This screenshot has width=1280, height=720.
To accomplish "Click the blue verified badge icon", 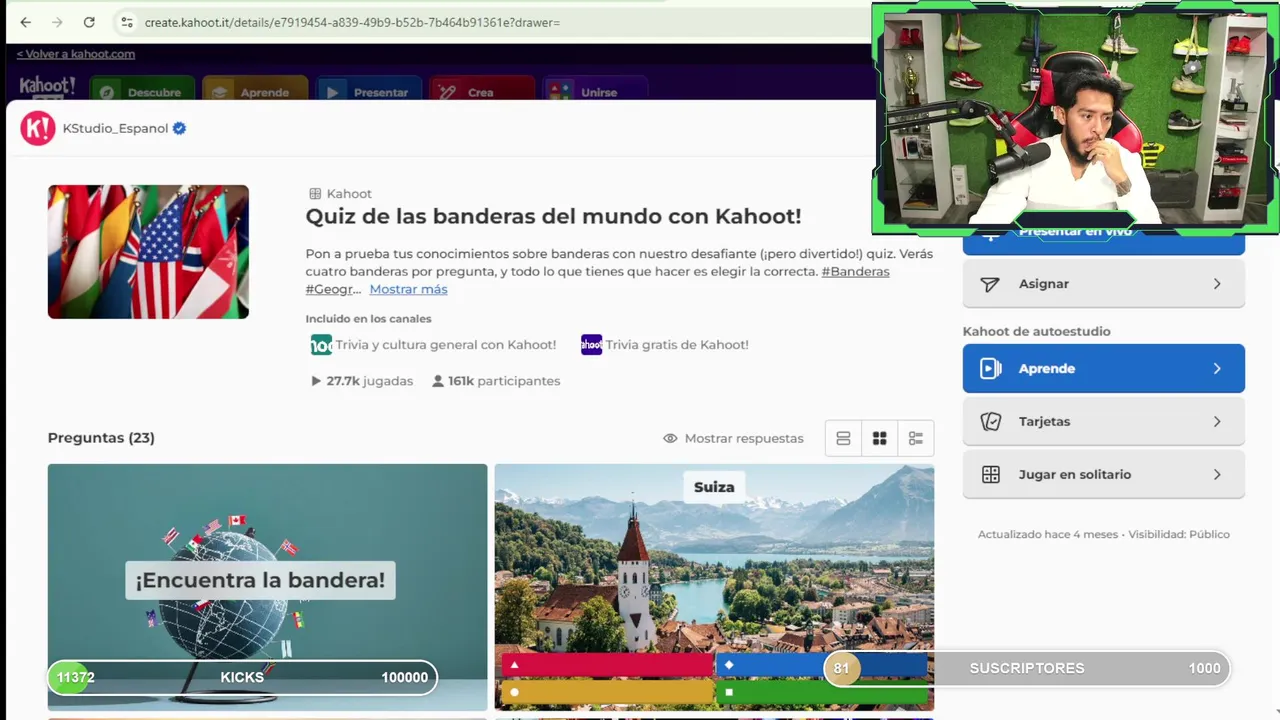I will (180, 128).
